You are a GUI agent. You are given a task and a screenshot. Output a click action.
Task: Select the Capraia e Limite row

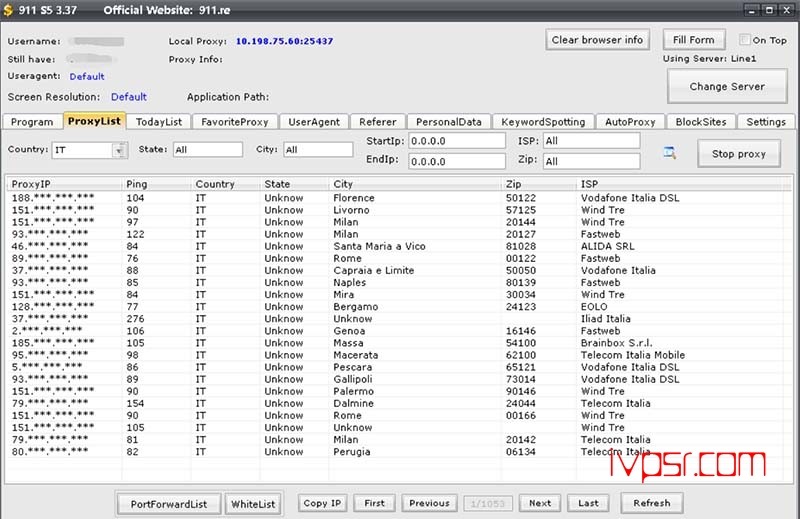pos(398,270)
